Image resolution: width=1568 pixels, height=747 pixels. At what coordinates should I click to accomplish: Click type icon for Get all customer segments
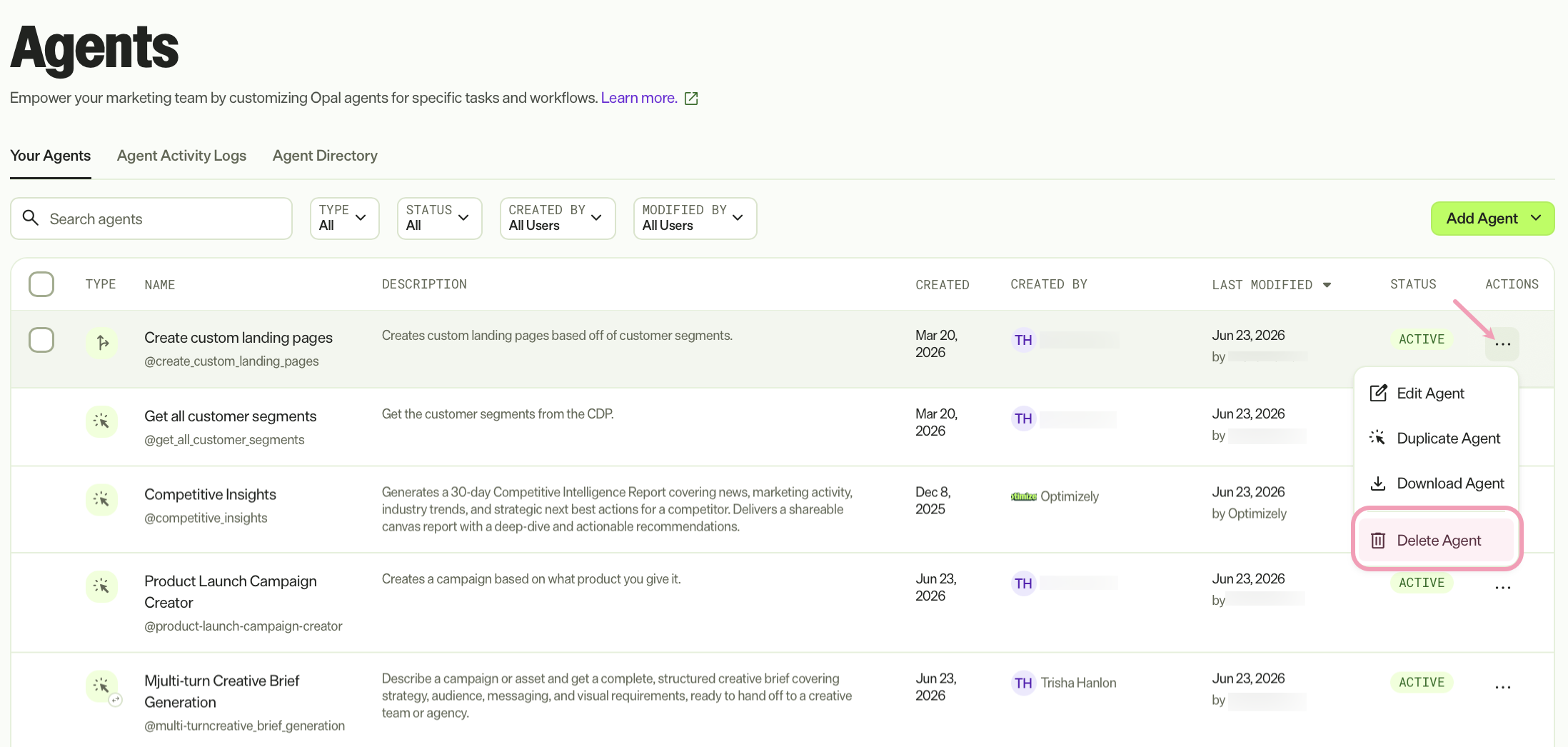[x=102, y=421]
